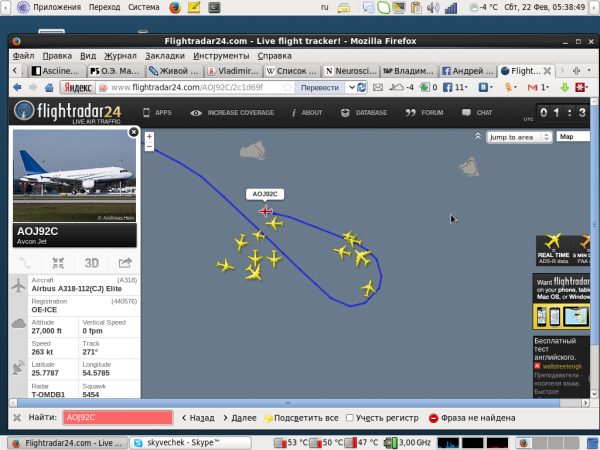
Task: Open the Правка menu
Action: tap(57, 56)
